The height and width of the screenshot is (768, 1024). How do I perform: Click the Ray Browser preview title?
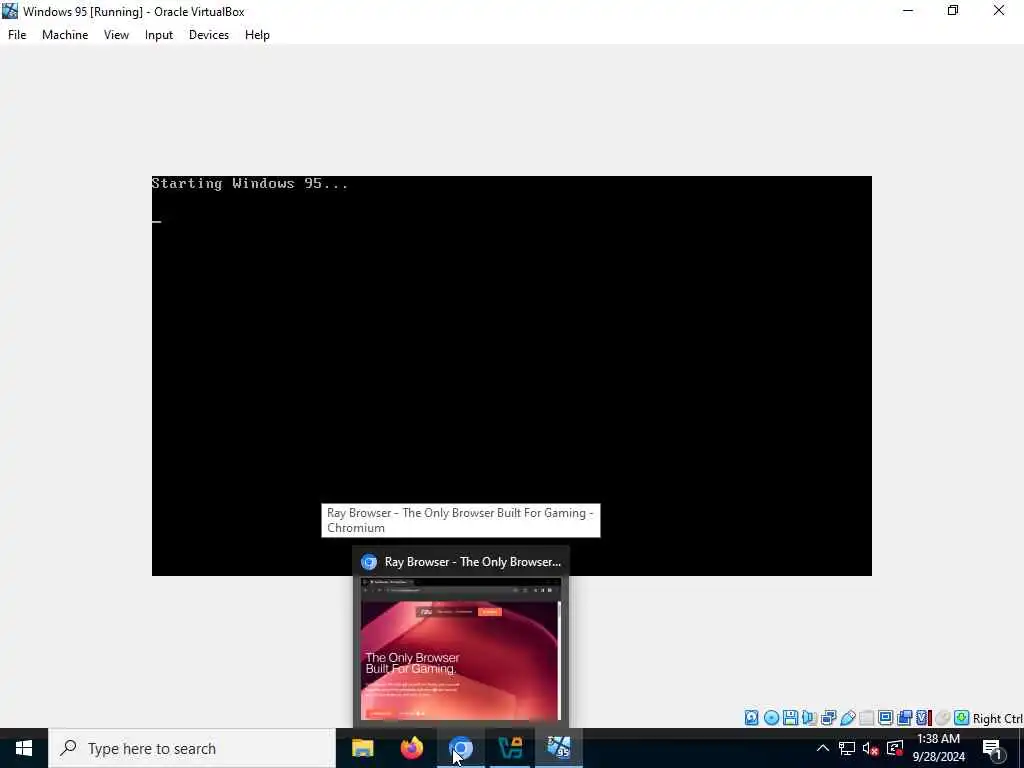473,562
